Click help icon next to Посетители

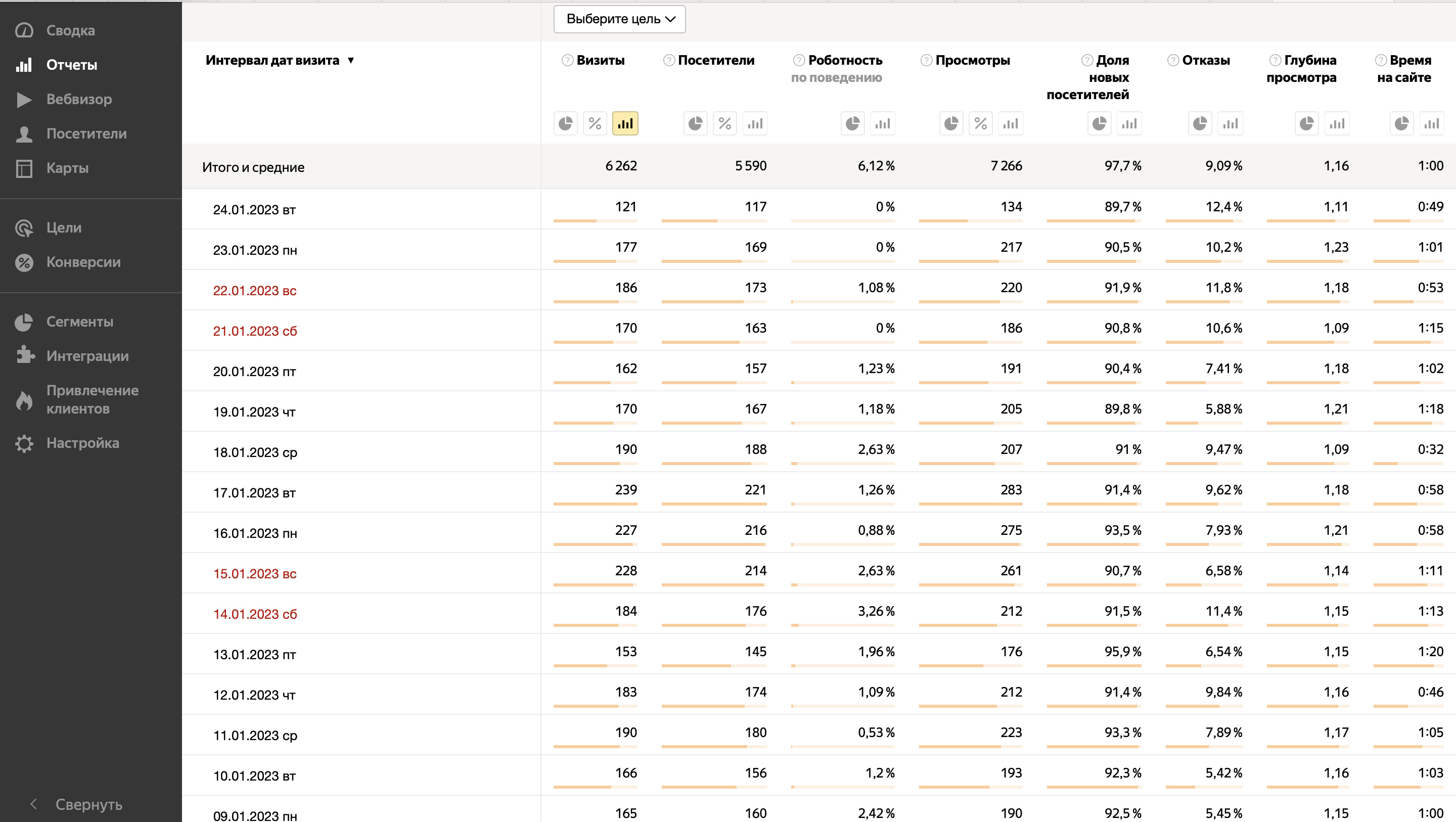(x=669, y=60)
